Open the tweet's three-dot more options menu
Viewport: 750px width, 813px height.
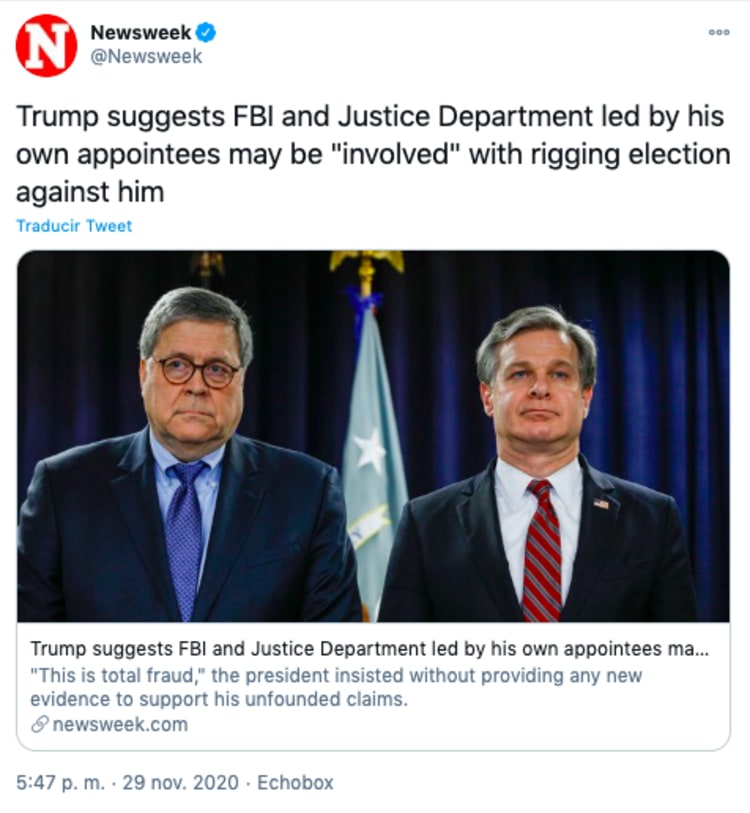click(719, 32)
